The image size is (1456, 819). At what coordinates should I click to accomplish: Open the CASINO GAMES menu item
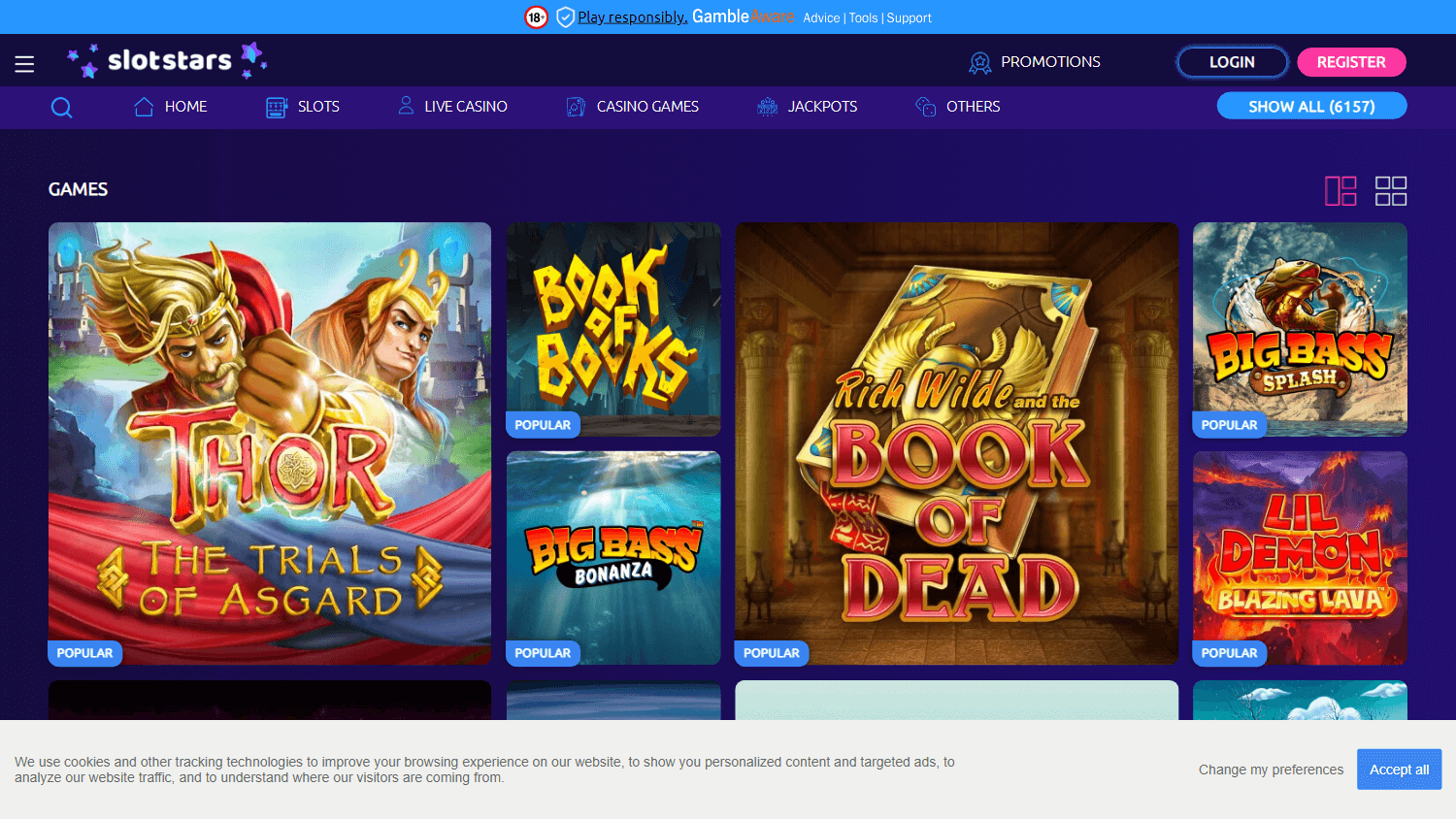[647, 107]
